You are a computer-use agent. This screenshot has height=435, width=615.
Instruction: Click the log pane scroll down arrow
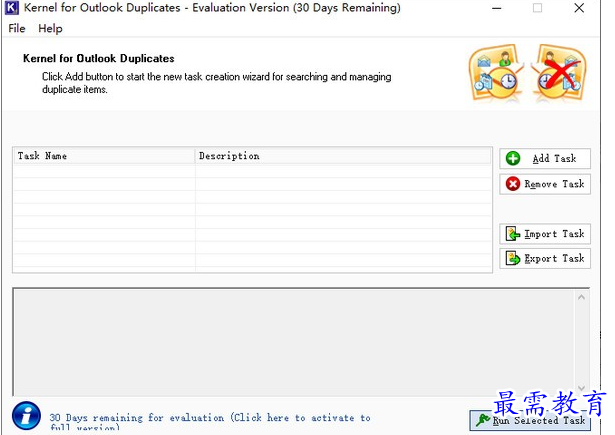point(582,388)
